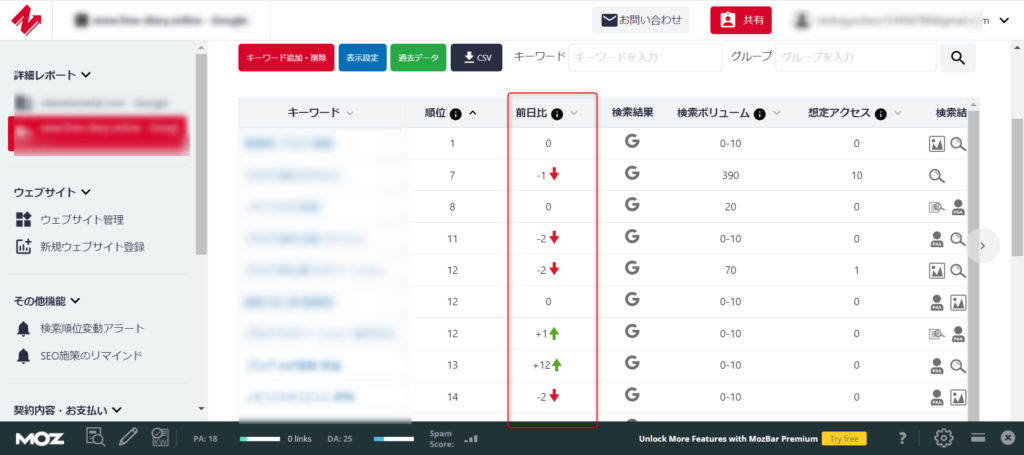Open the 想定アクセス column dropdown chevron
1024x455 pixels.
[x=897, y=114]
